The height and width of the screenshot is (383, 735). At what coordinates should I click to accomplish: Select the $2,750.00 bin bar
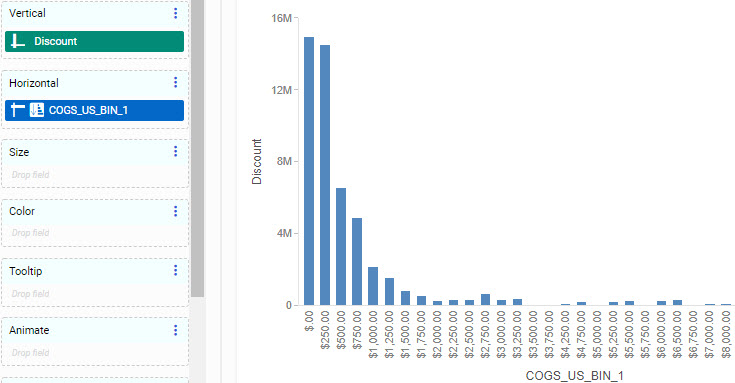click(x=485, y=300)
